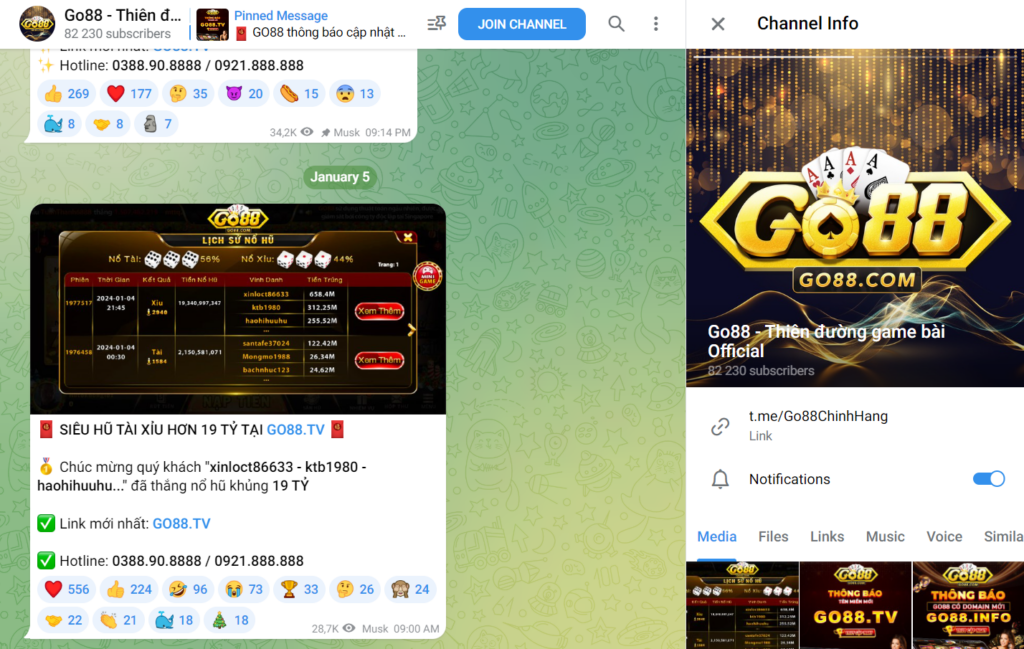Toggle the Notifications switch
This screenshot has height=649, width=1024.
pos(989,479)
